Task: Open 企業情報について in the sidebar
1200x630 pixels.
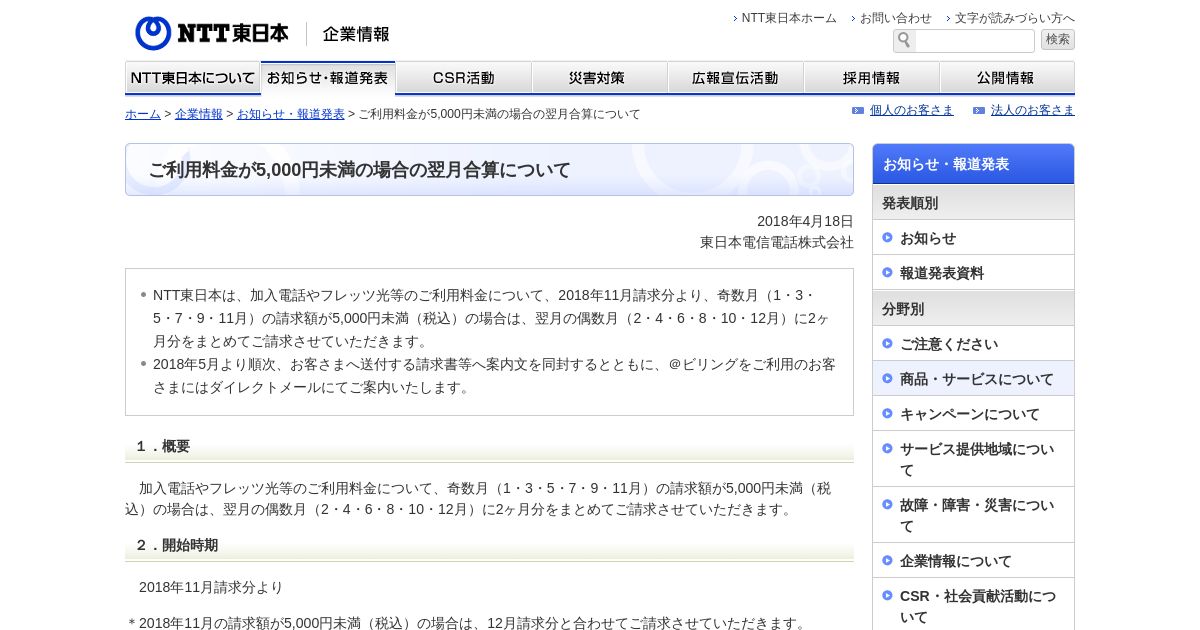Action: pos(973,560)
